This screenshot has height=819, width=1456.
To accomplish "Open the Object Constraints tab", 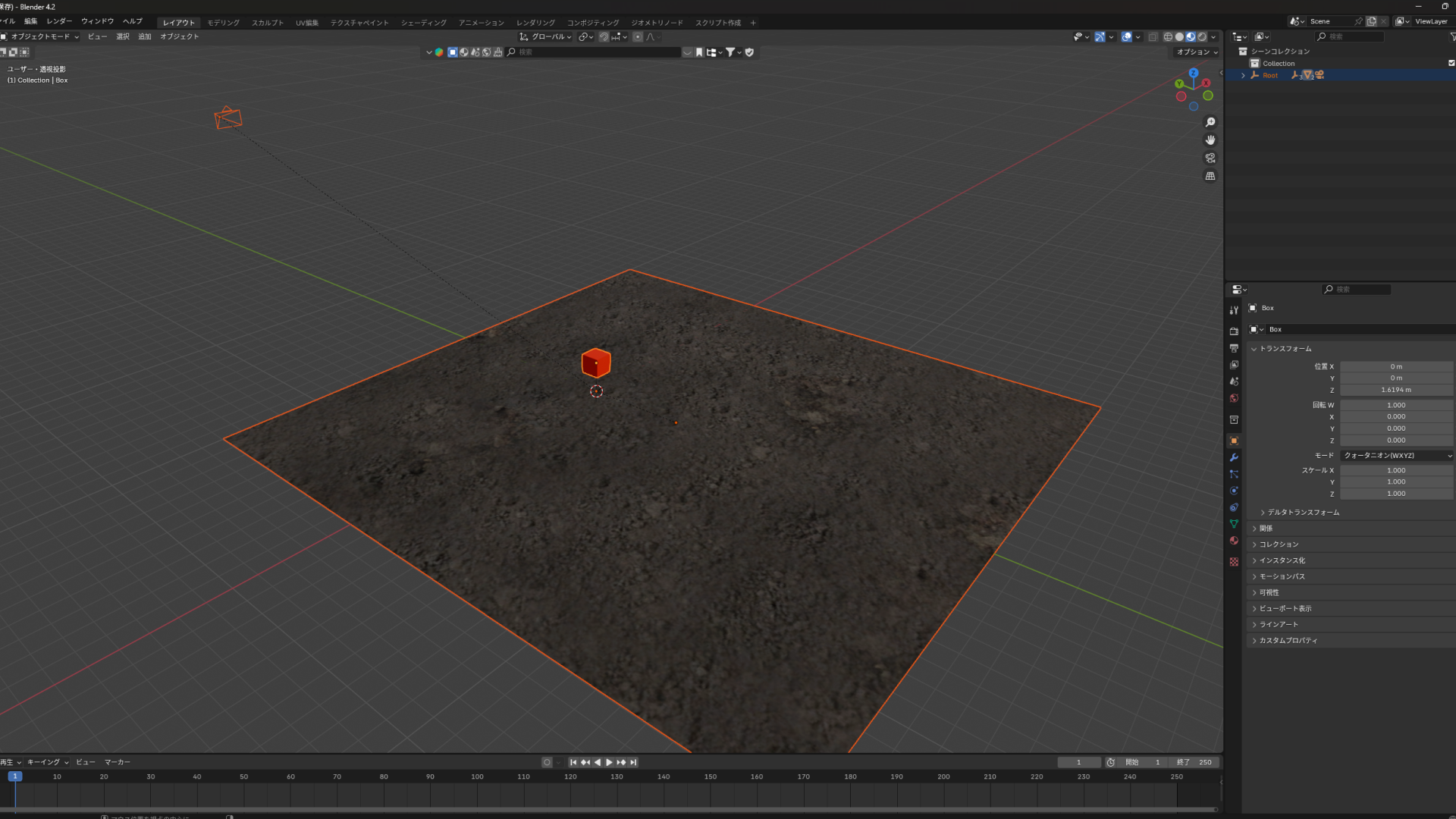I will 1234,507.
